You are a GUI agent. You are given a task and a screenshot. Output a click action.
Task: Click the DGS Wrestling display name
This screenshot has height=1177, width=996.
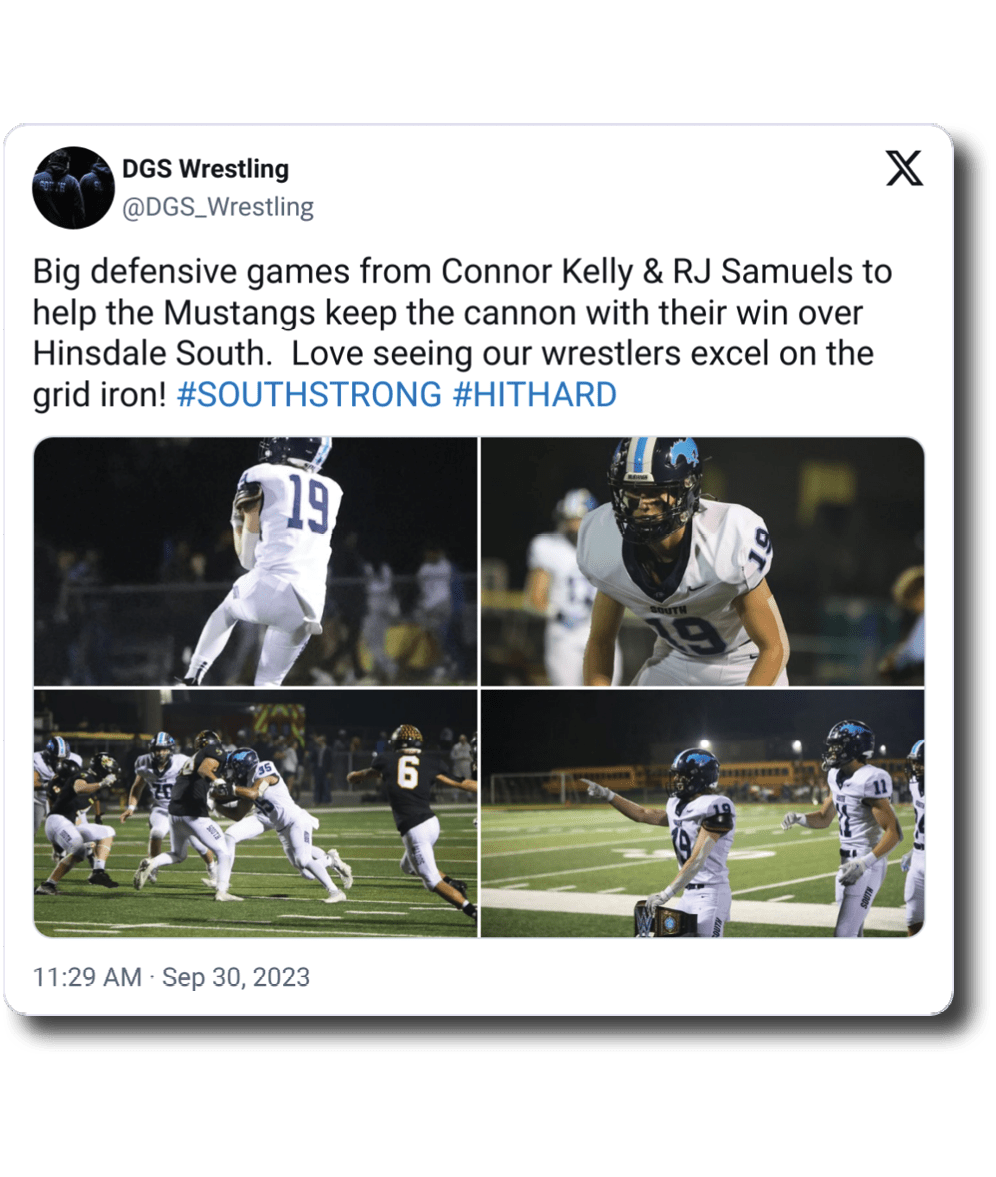[x=205, y=170]
